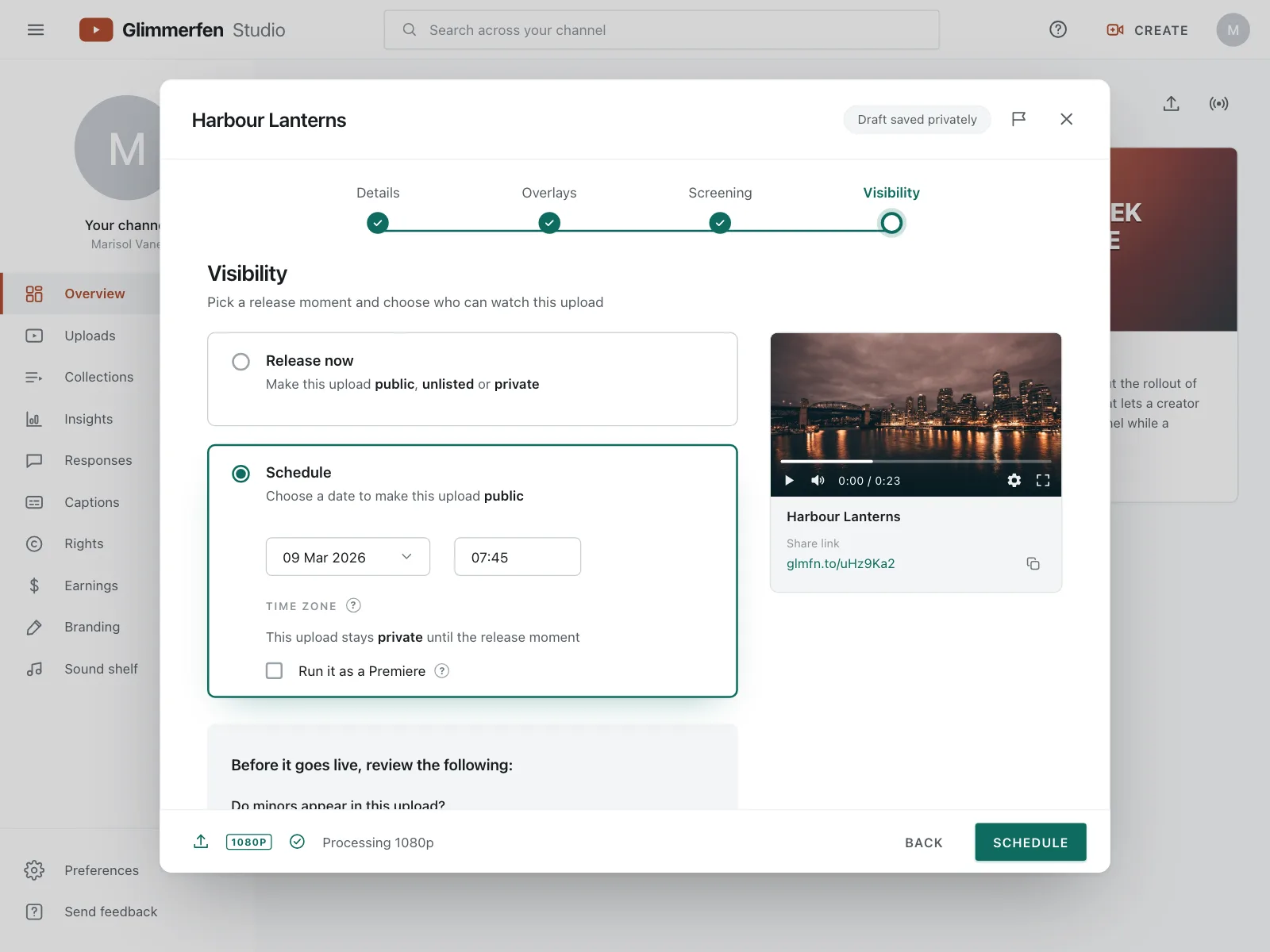
Task: Open Responses in the sidebar
Action: 80,460
